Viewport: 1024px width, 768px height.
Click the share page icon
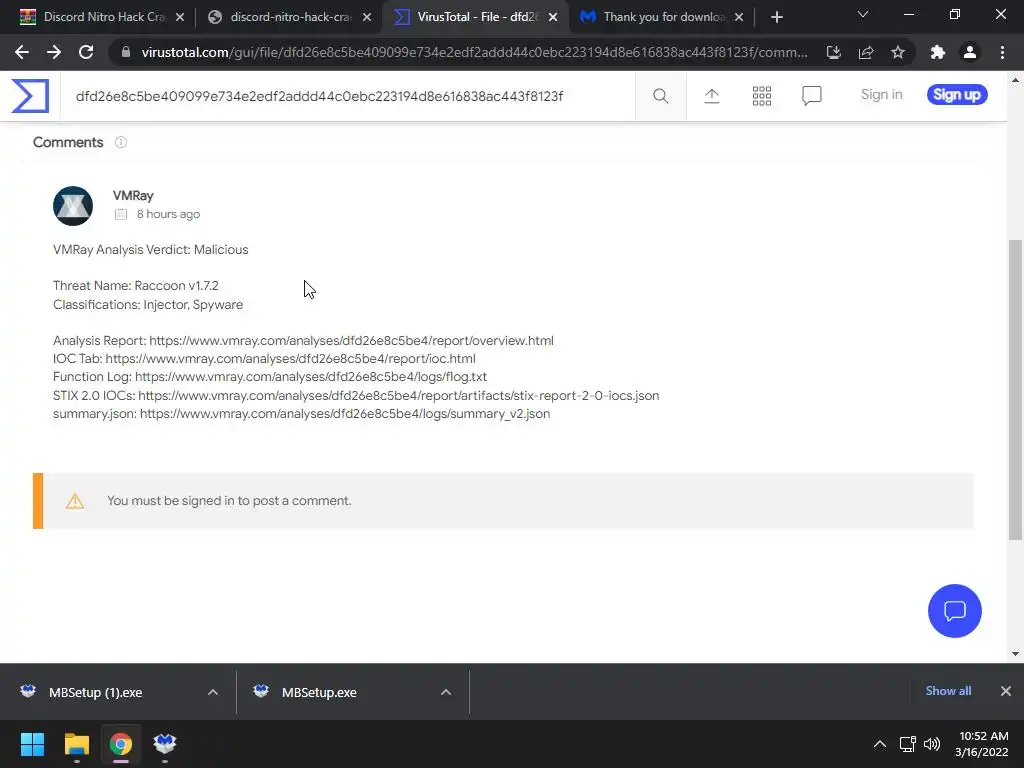tap(866, 52)
